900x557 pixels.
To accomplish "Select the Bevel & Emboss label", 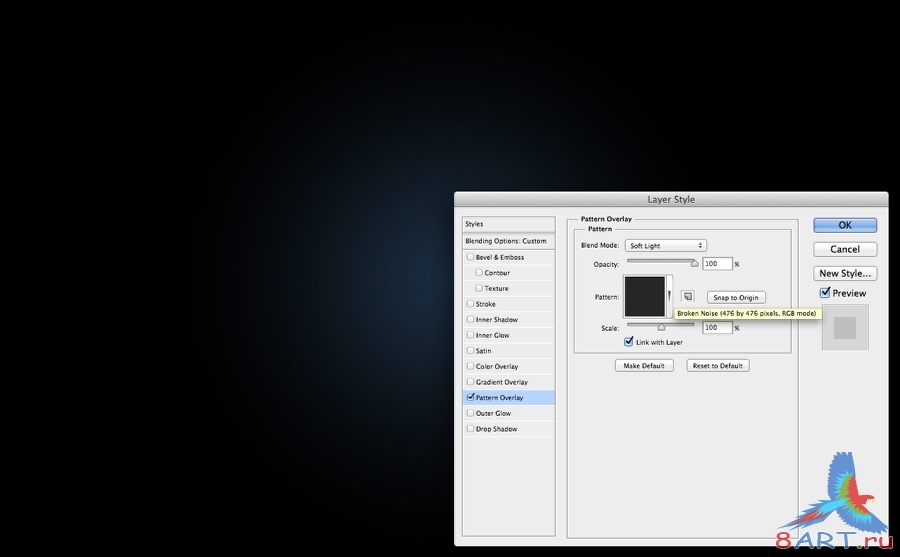I will 500,257.
